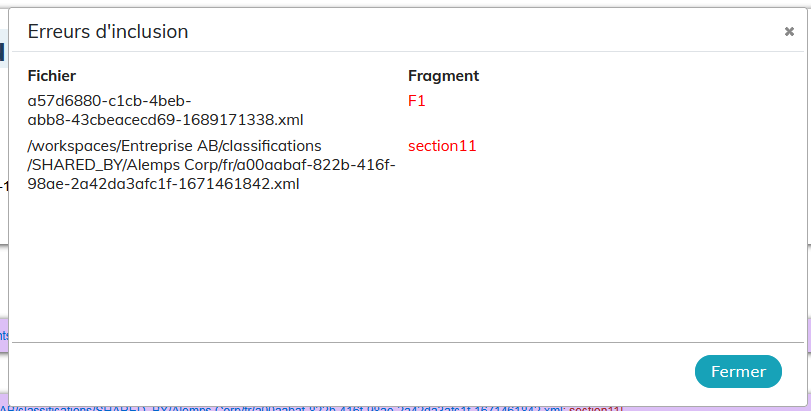The width and height of the screenshot is (811, 411).
Task: Open the blue classifications path link behind dialog
Action: (282, 408)
